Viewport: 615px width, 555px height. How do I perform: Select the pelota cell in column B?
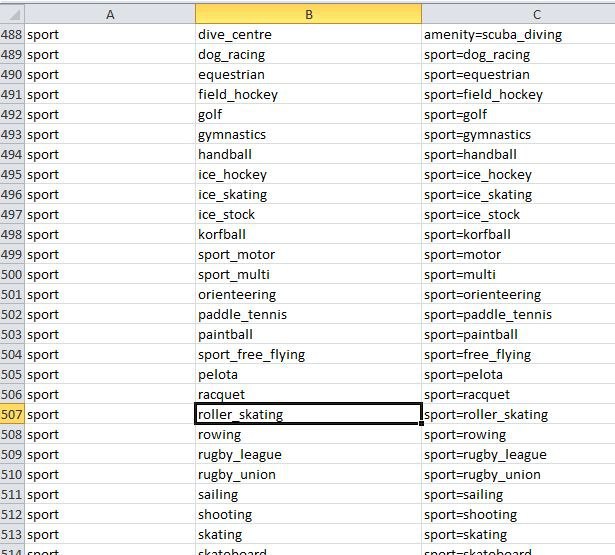pyautogui.click(x=309, y=374)
